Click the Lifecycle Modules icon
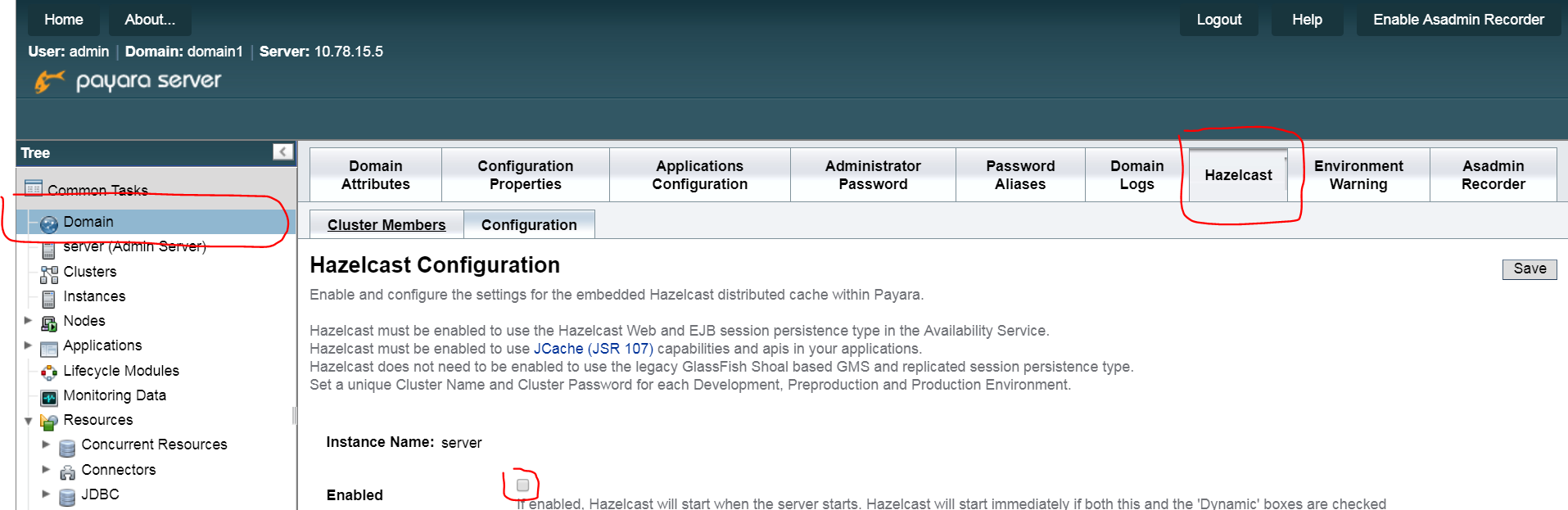 (49, 372)
